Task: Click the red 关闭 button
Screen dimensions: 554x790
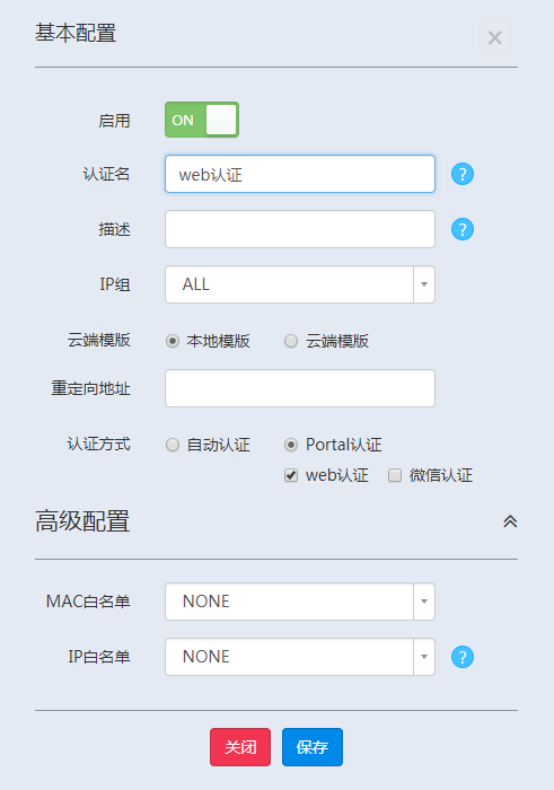Action: [x=240, y=747]
